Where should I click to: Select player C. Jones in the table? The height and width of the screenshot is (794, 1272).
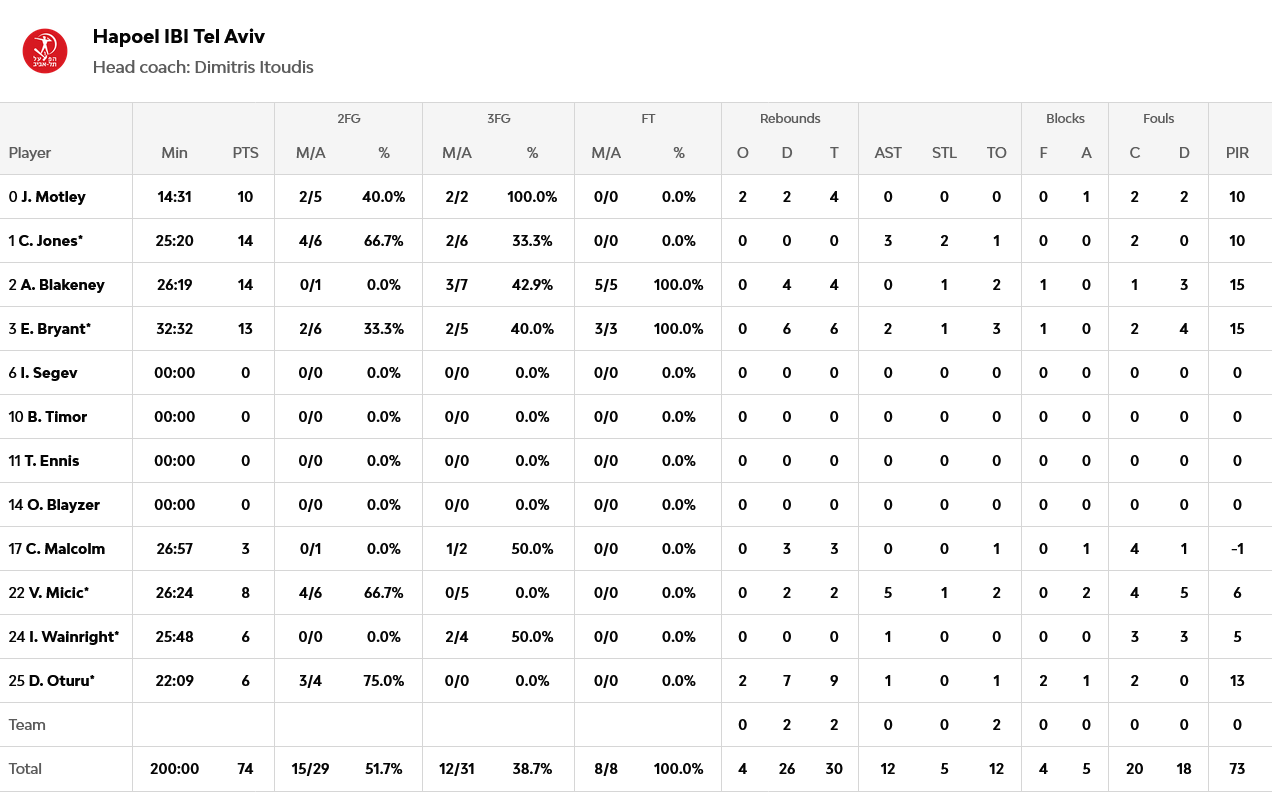click(52, 241)
